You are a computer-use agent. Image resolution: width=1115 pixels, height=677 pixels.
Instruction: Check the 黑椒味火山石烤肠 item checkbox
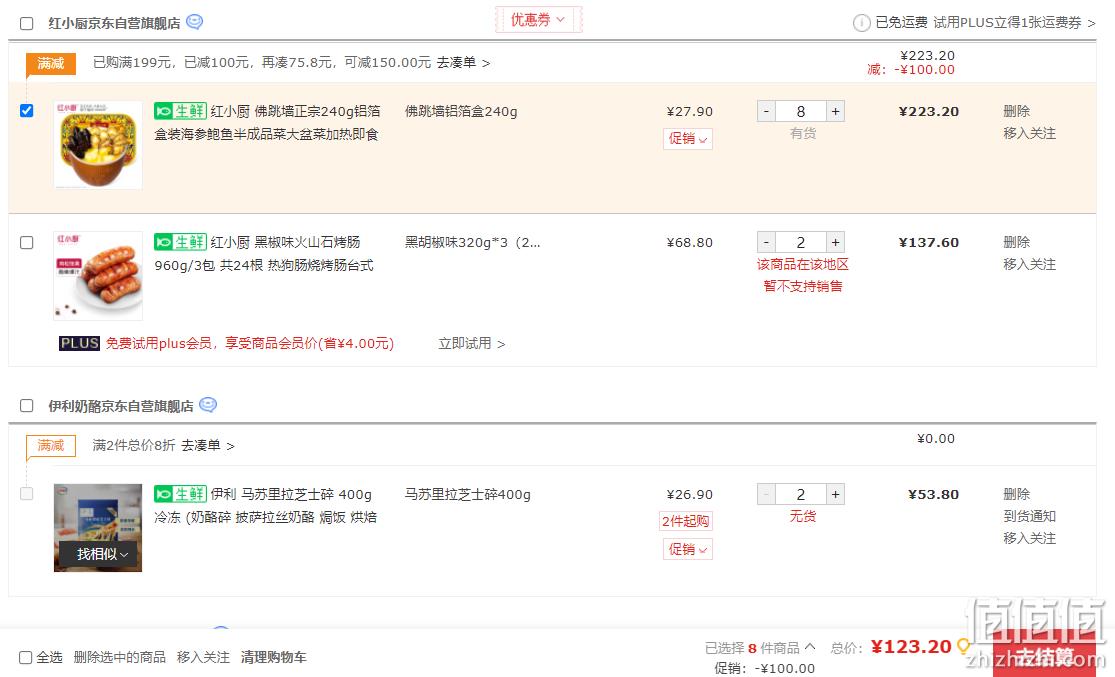coord(26,242)
